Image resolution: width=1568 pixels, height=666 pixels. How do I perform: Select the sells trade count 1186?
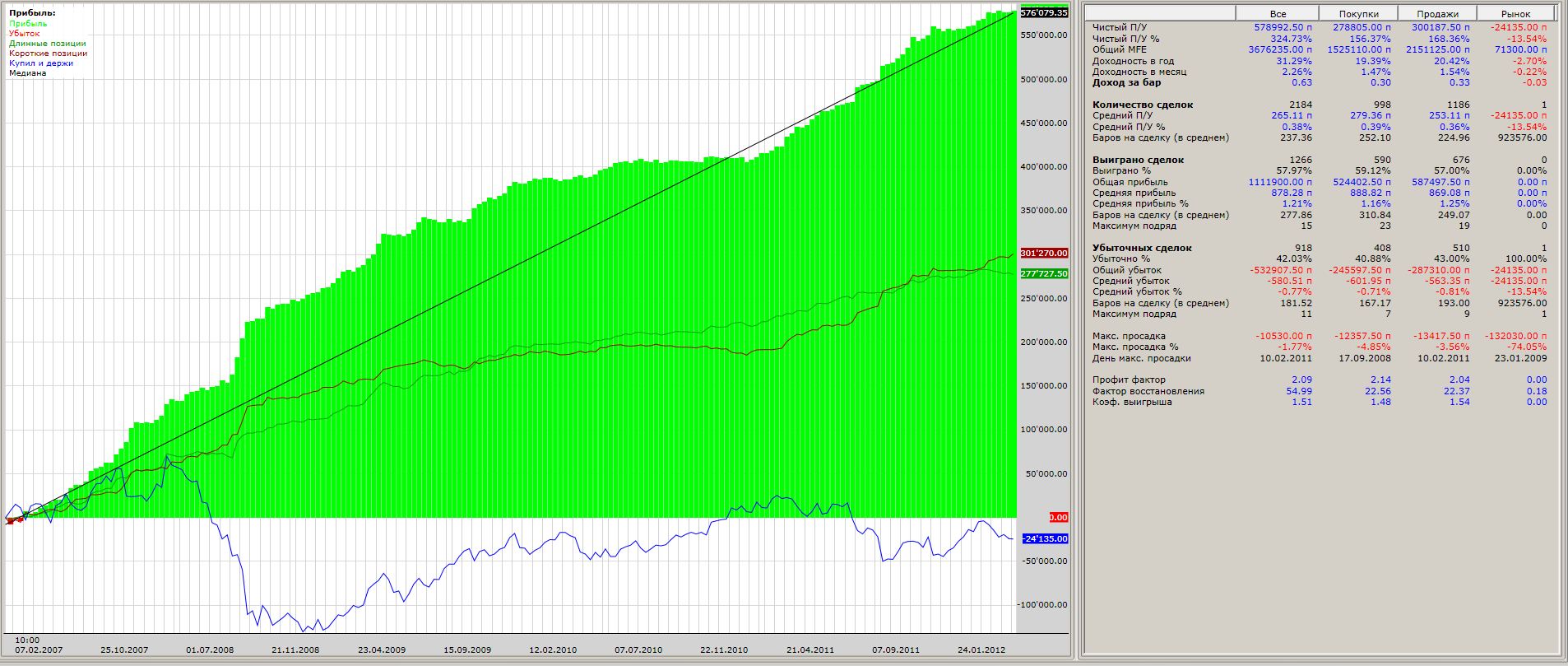pyautogui.click(x=1459, y=105)
